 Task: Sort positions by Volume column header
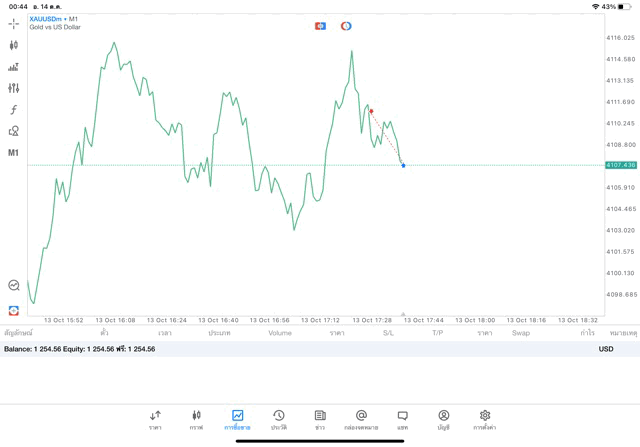point(280,333)
